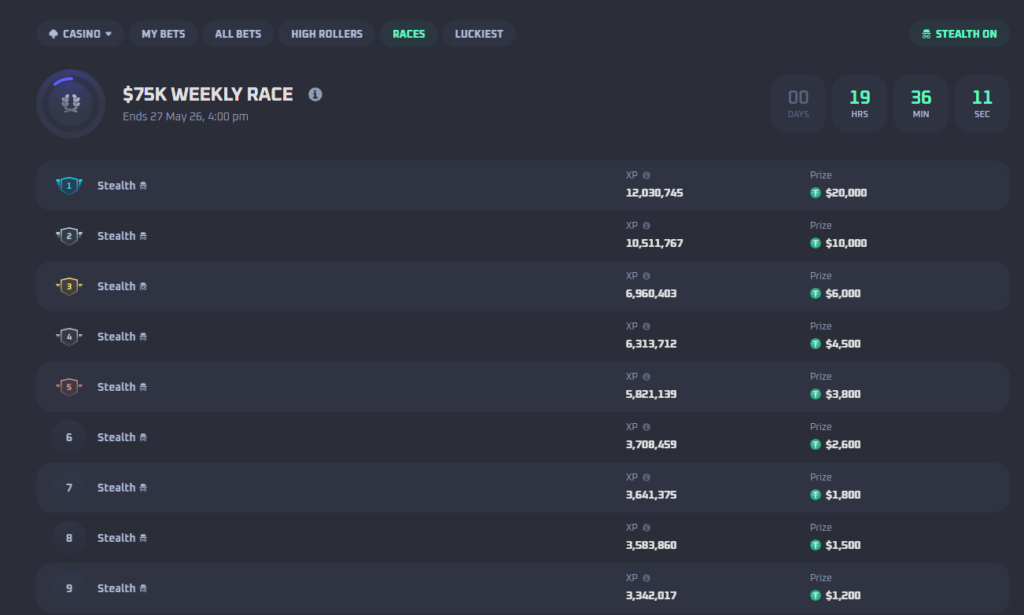Click XP info icon for 6,313,712 row

[x=647, y=326]
